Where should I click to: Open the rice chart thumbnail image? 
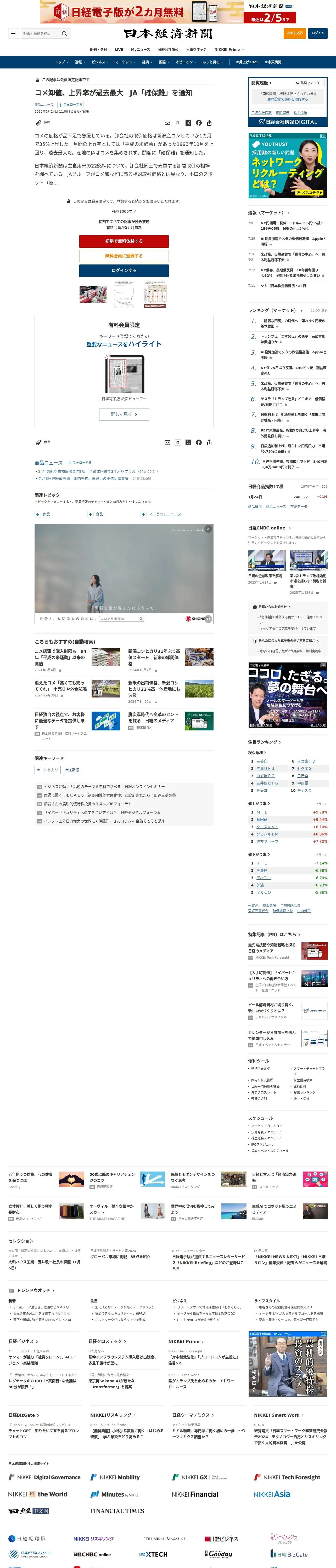(x=124, y=294)
